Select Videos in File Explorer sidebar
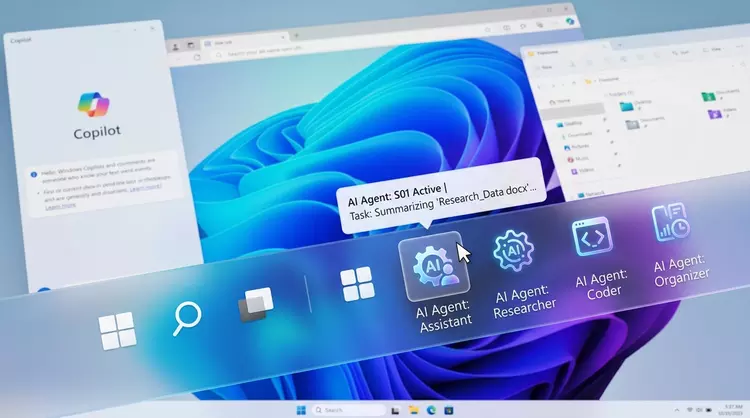 coord(582,171)
